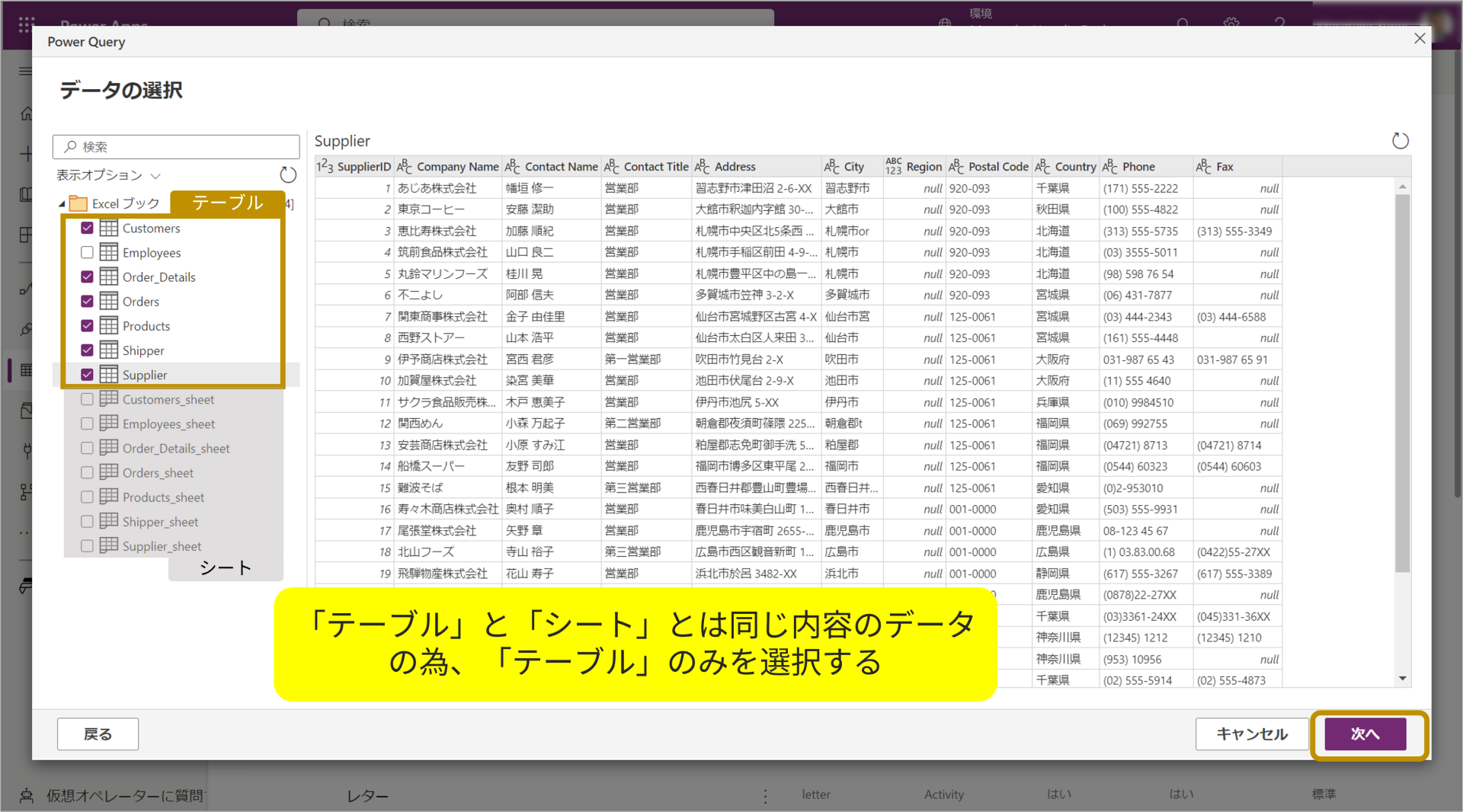Select the Products table icon
Viewport: 1463px width, 812px height.
coord(109,325)
